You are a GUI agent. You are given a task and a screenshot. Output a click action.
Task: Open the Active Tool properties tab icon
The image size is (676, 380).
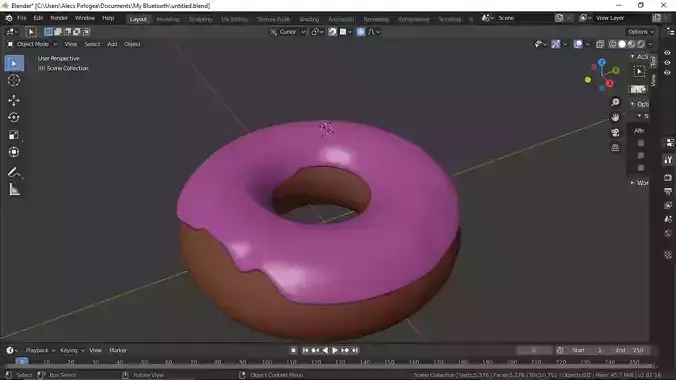tap(668, 160)
